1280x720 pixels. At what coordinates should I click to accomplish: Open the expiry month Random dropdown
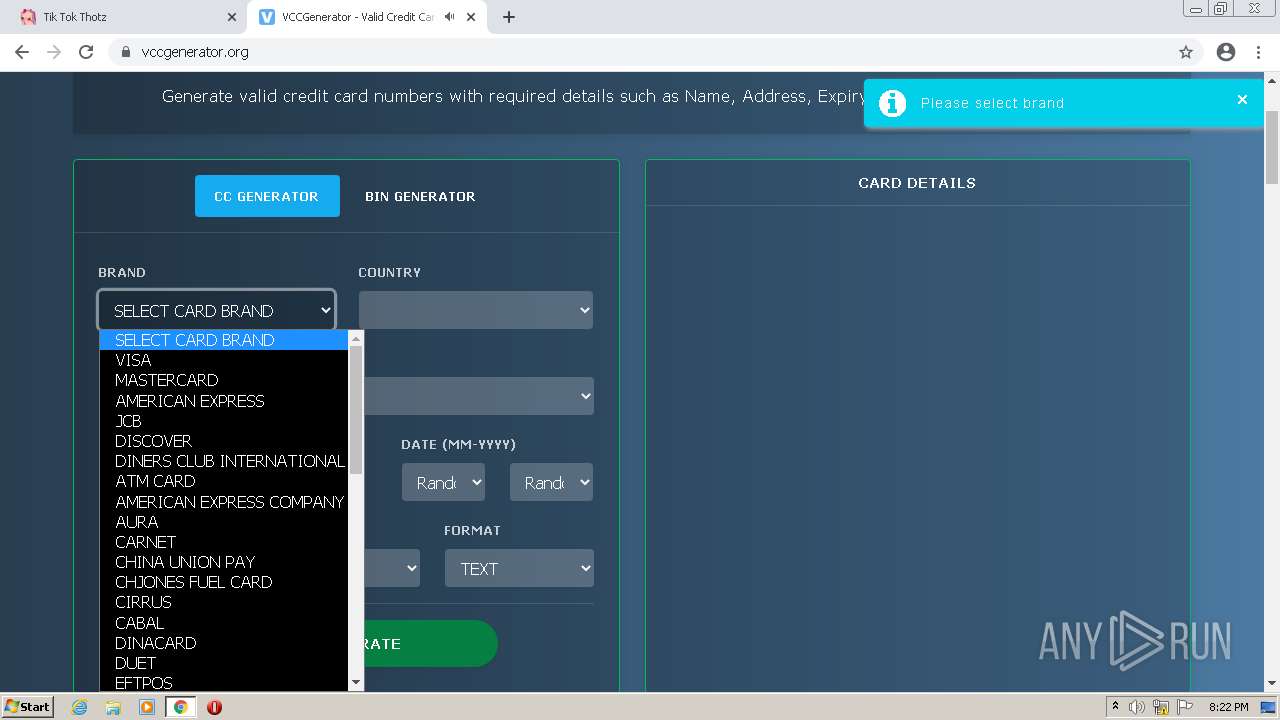[x=443, y=482]
